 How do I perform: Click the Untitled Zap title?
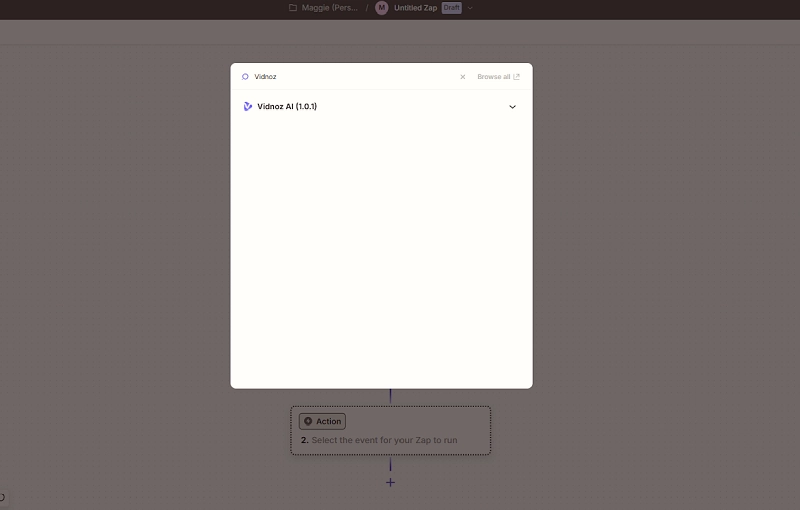415,8
